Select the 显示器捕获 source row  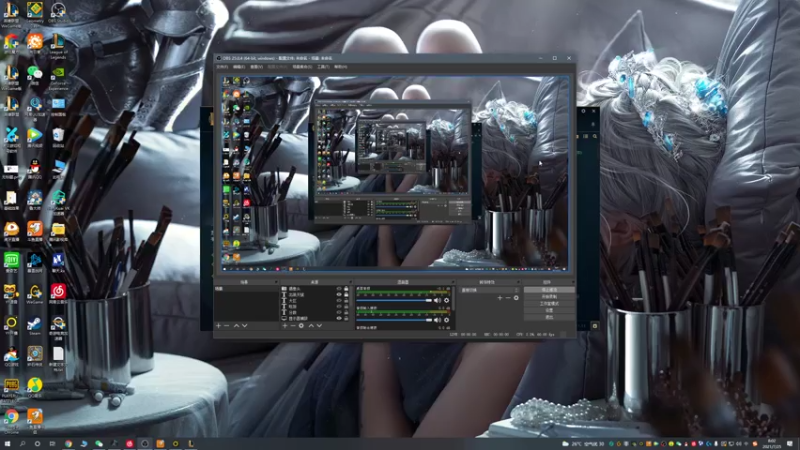[x=315, y=318]
